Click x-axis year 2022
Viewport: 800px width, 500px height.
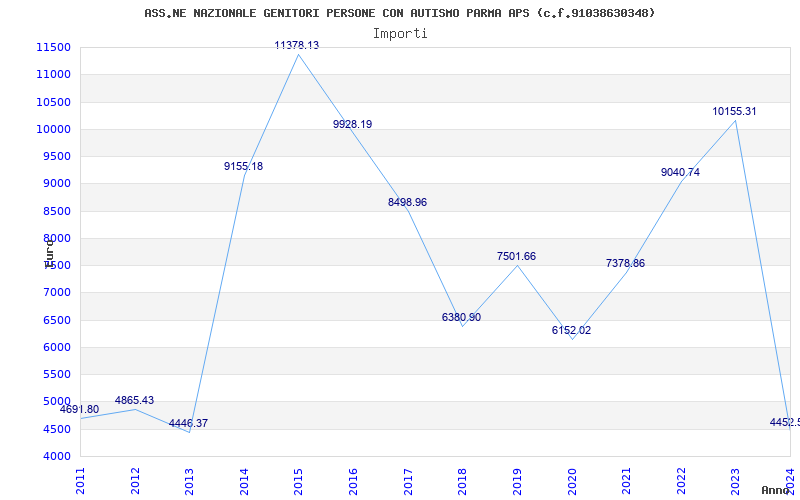(x=681, y=481)
